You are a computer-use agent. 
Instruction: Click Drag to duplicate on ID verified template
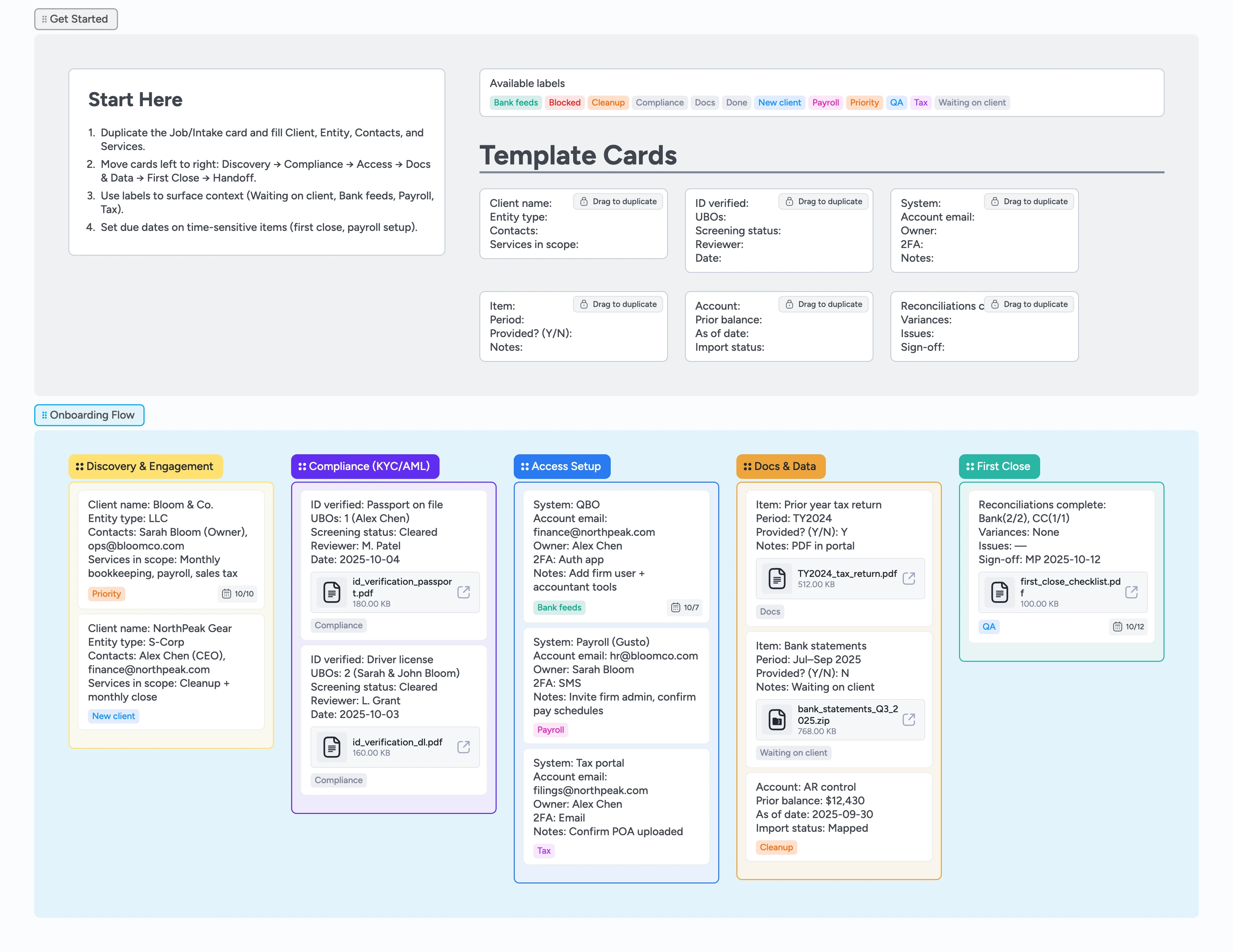click(824, 201)
